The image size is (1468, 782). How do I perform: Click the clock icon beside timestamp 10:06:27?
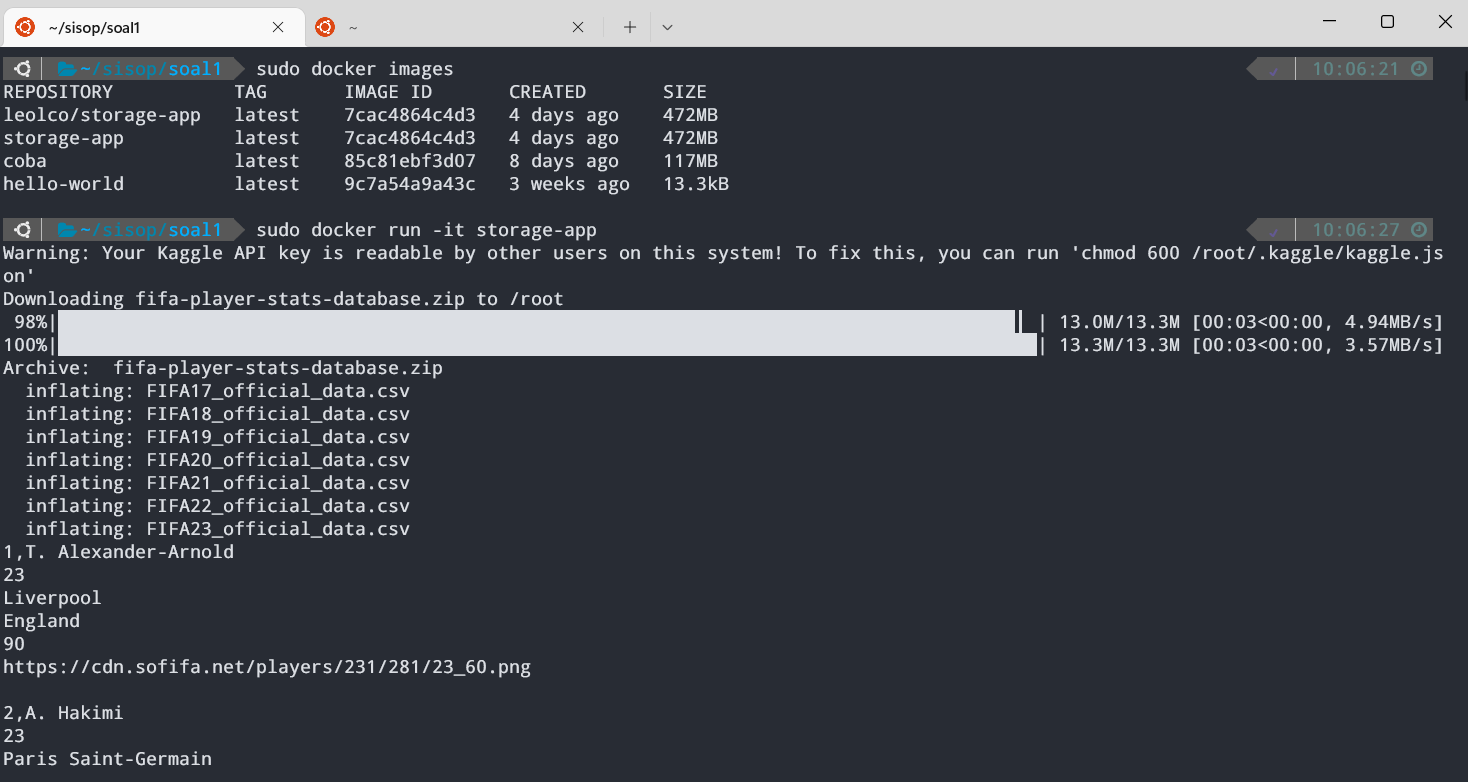[1421, 229]
